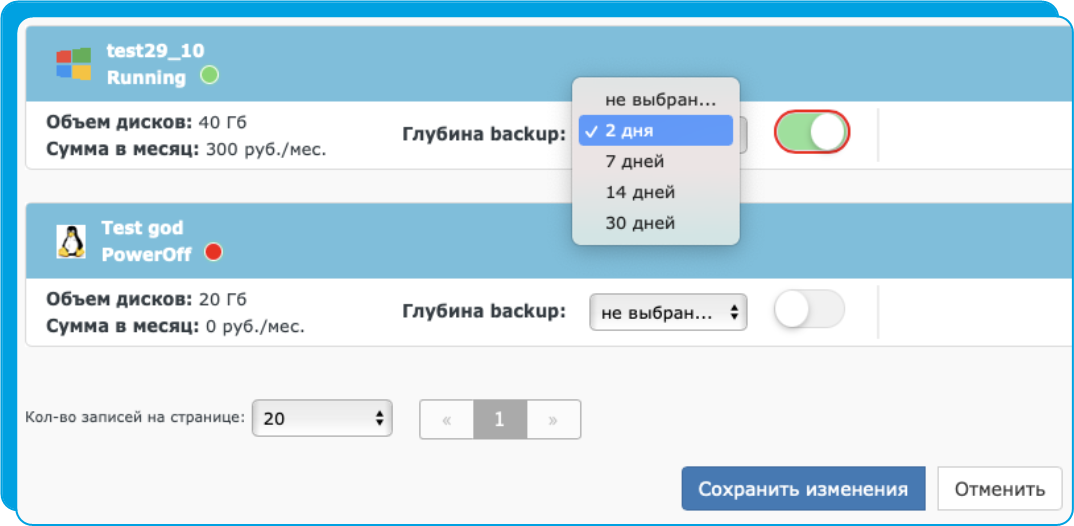
Task: Open records per page dropdown showing 20
Action: click(x=322, y=418)
